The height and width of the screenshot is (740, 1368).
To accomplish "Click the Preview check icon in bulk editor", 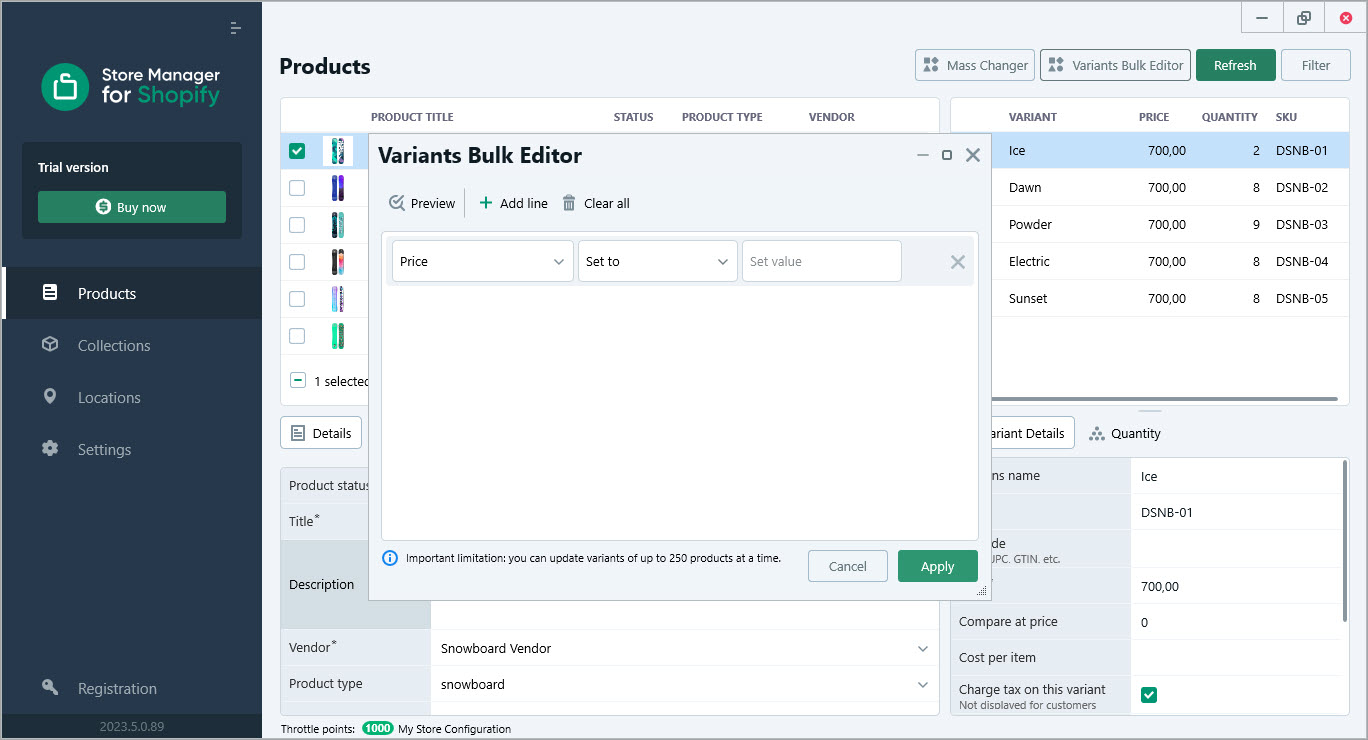I will 397,203.
